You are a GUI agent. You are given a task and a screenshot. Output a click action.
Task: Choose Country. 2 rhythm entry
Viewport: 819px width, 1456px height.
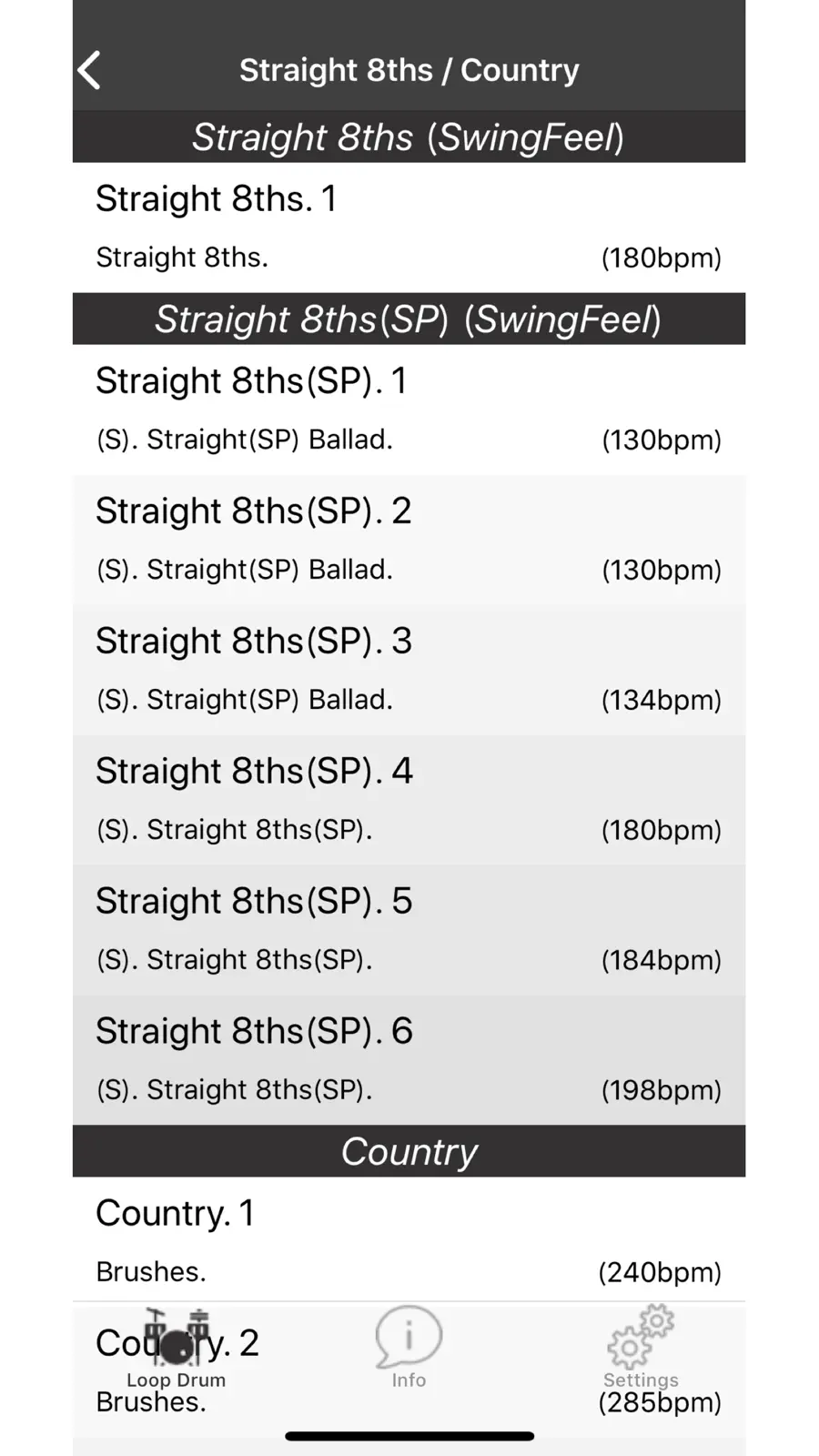coord(409,1371)
